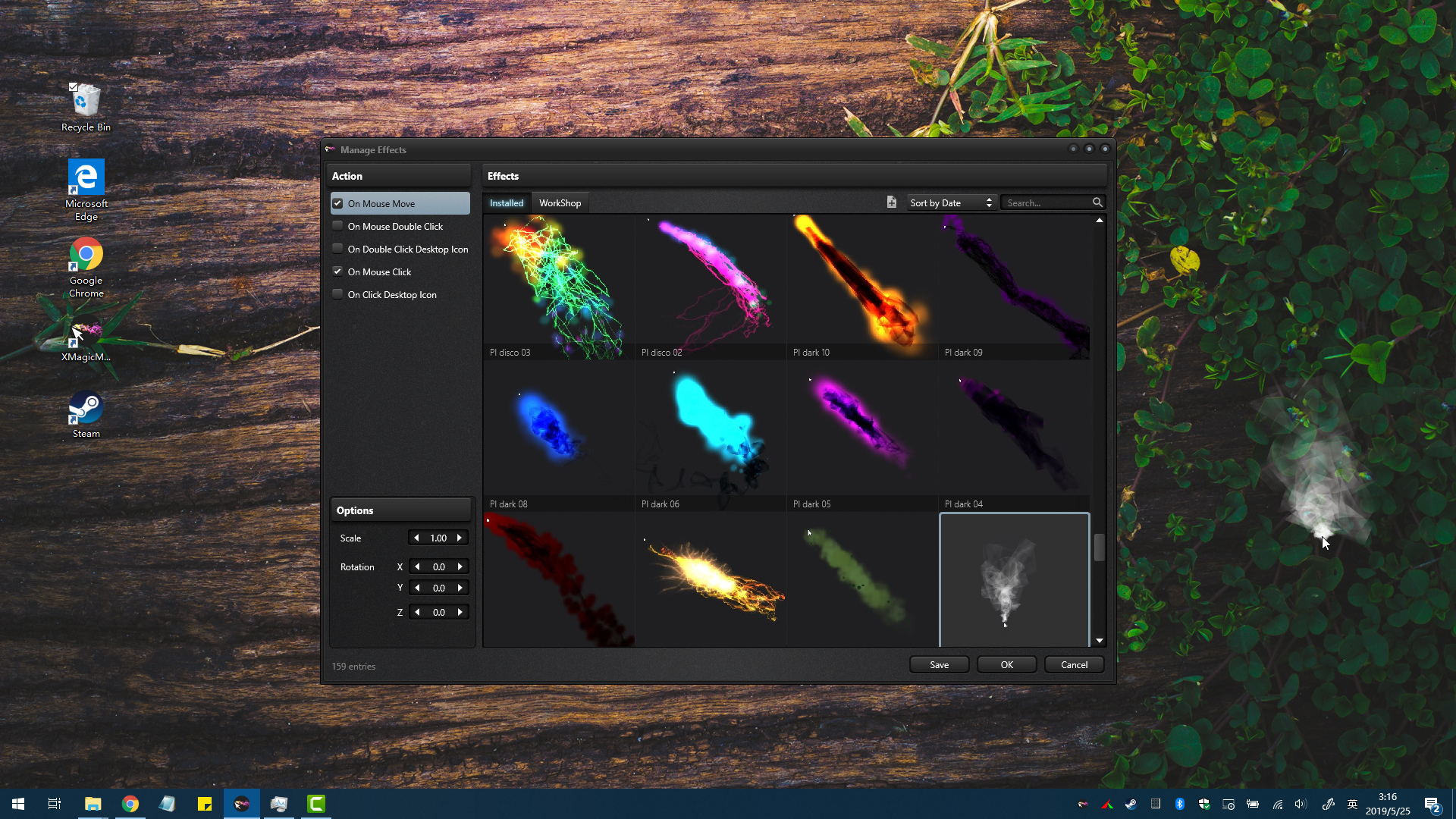Uncheck the On Mouse Move action
This screenshot has height=819, width=1456.
pos(337,202)
